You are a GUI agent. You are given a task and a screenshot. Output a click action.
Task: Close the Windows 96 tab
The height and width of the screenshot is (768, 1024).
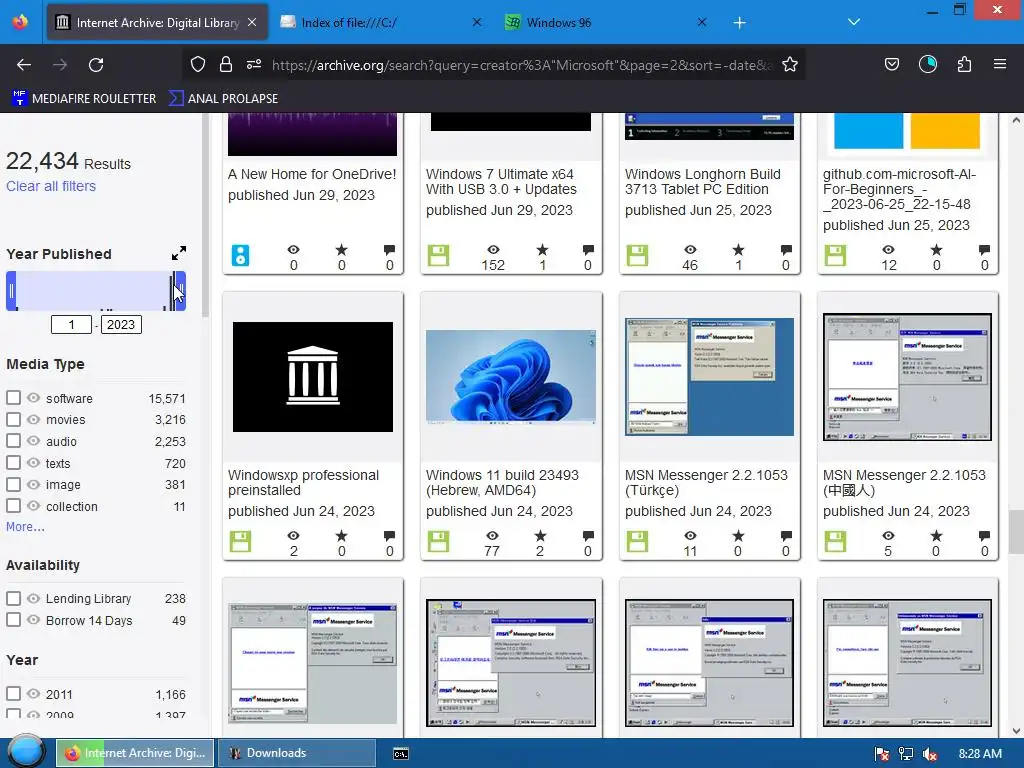click(x=701, y=22)
